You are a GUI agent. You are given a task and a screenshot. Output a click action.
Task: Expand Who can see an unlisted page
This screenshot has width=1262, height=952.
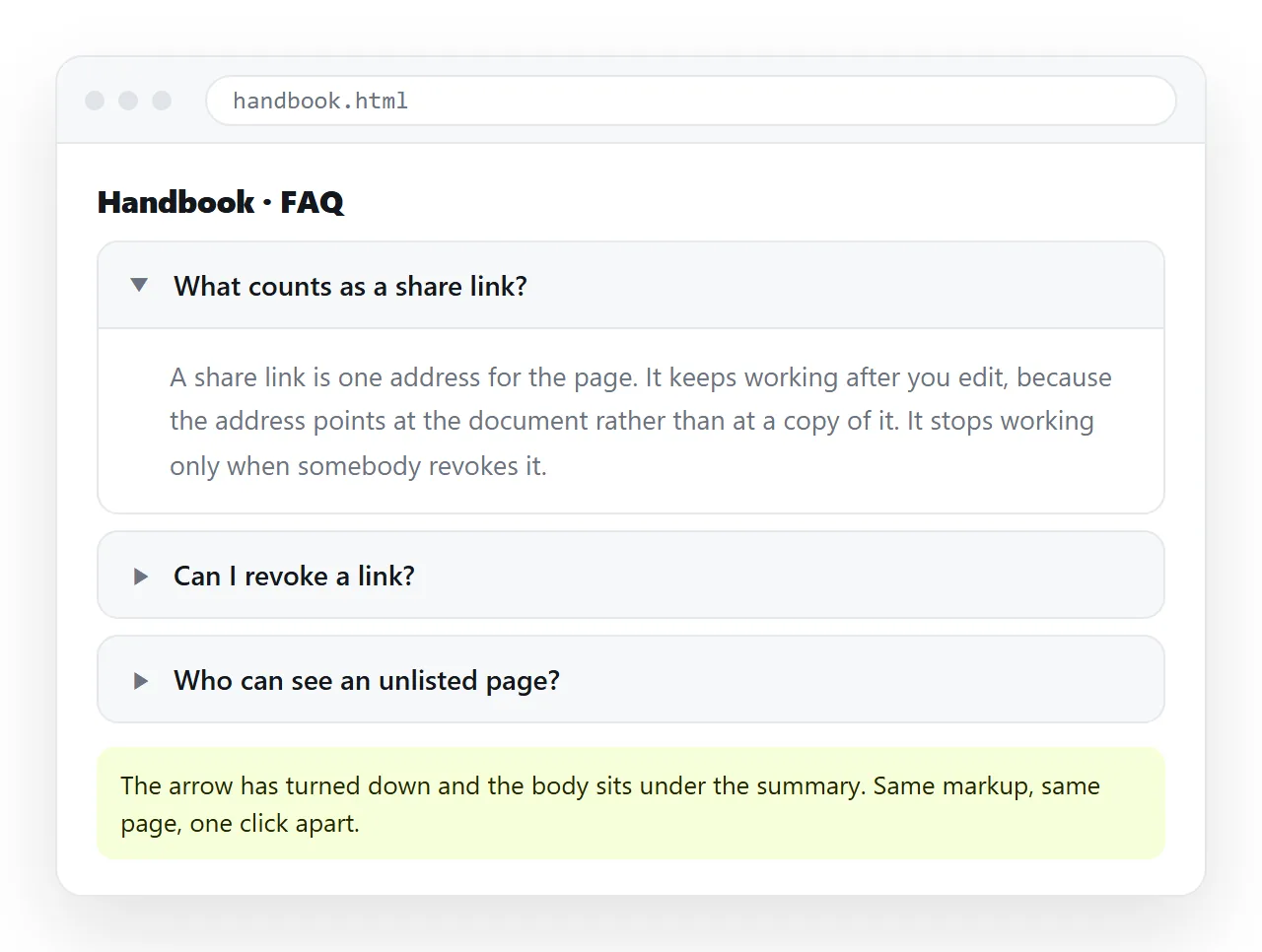[x=631, y=680]
